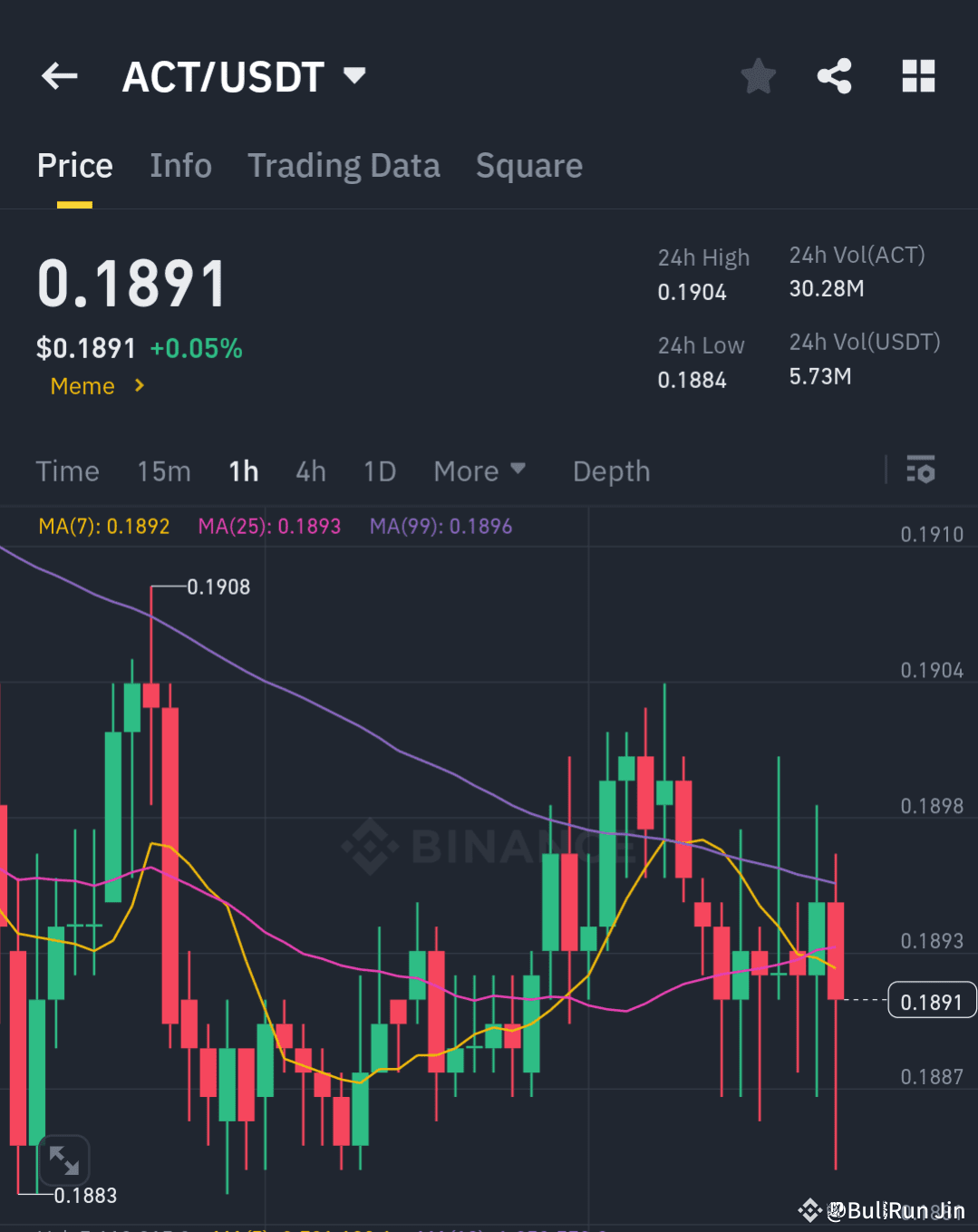
Task: Expand chart to fullscreen
Action: [x=63, y=1159]
